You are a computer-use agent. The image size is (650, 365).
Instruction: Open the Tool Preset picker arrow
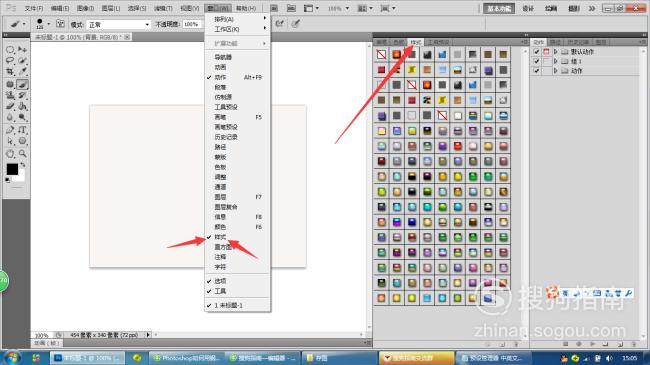click(24, 24)
